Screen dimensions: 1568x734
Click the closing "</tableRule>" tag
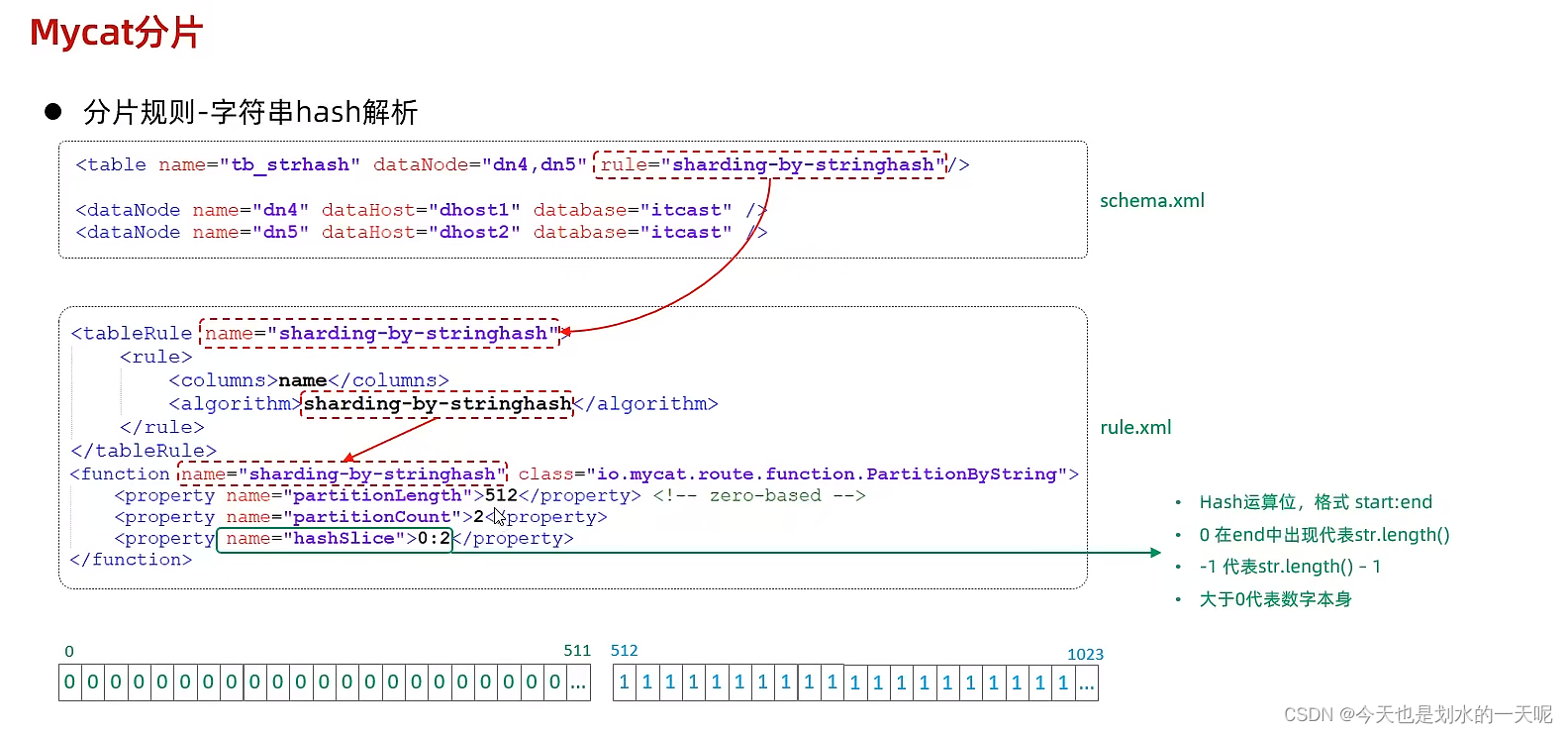(143, 451)
